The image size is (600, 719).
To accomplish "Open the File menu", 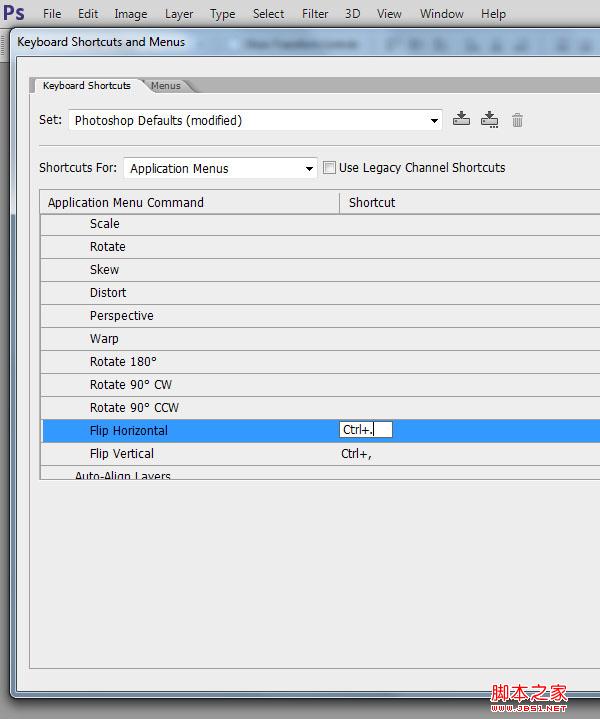I will [52, 14].
